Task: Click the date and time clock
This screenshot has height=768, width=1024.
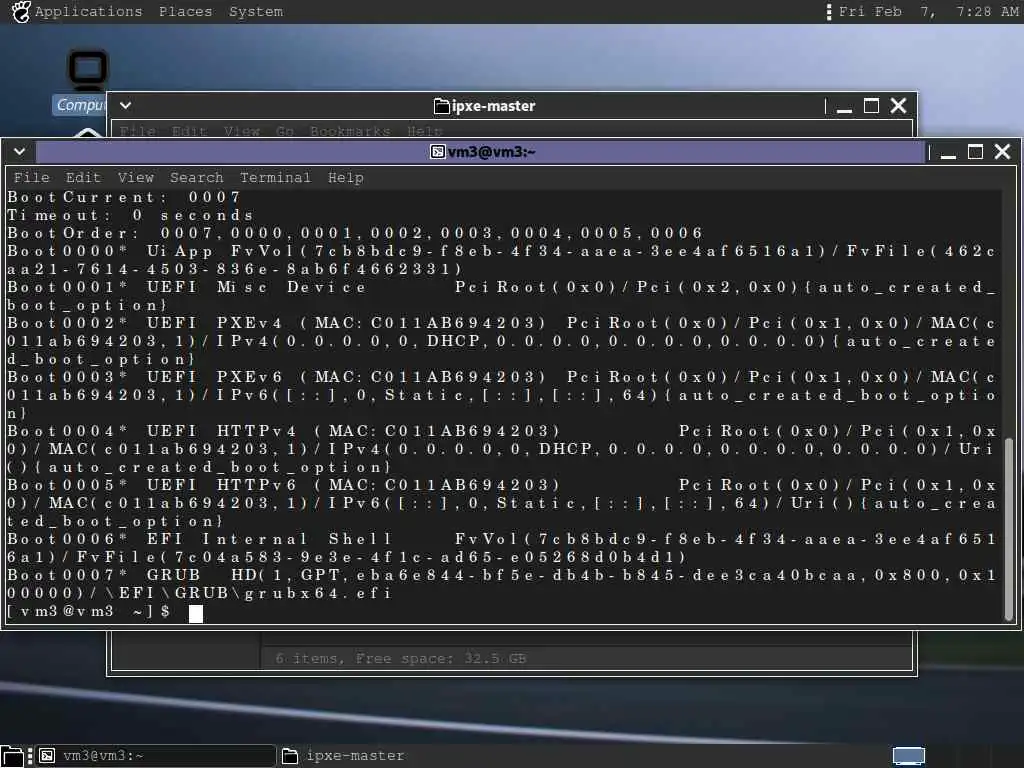Action: (x=928, y=12)
